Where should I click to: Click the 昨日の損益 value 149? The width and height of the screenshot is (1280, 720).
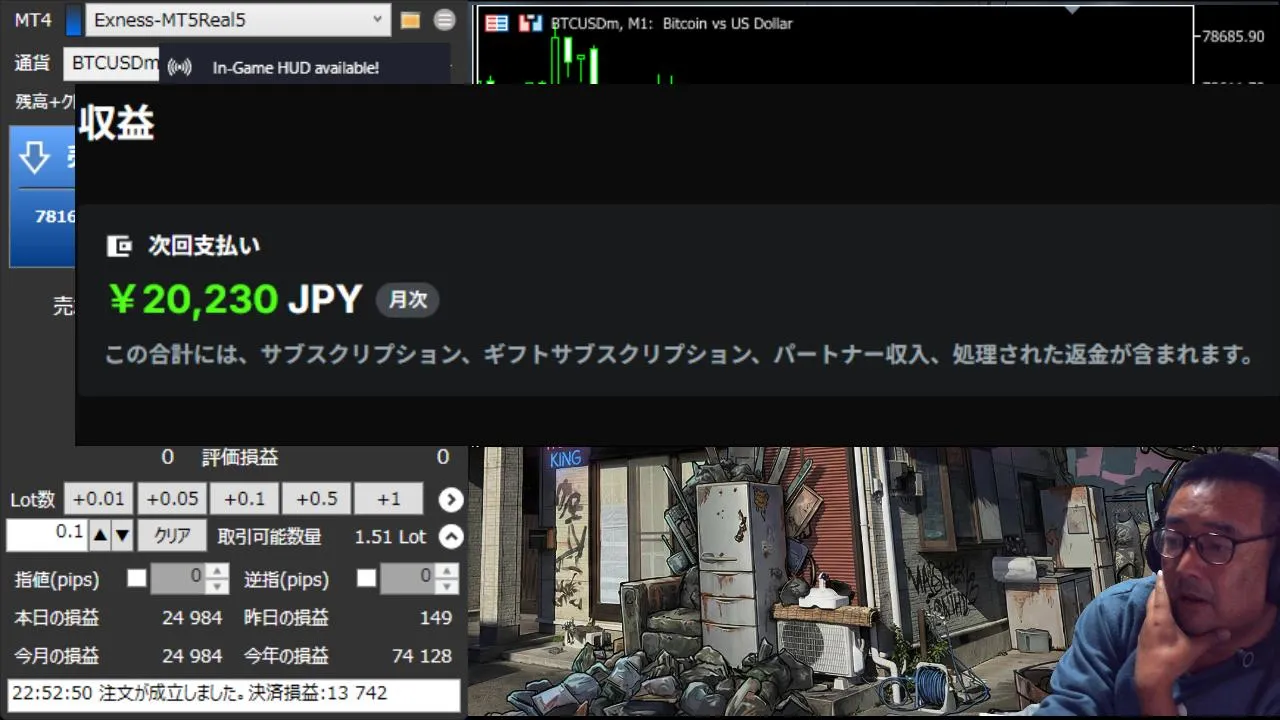[435, 618]
